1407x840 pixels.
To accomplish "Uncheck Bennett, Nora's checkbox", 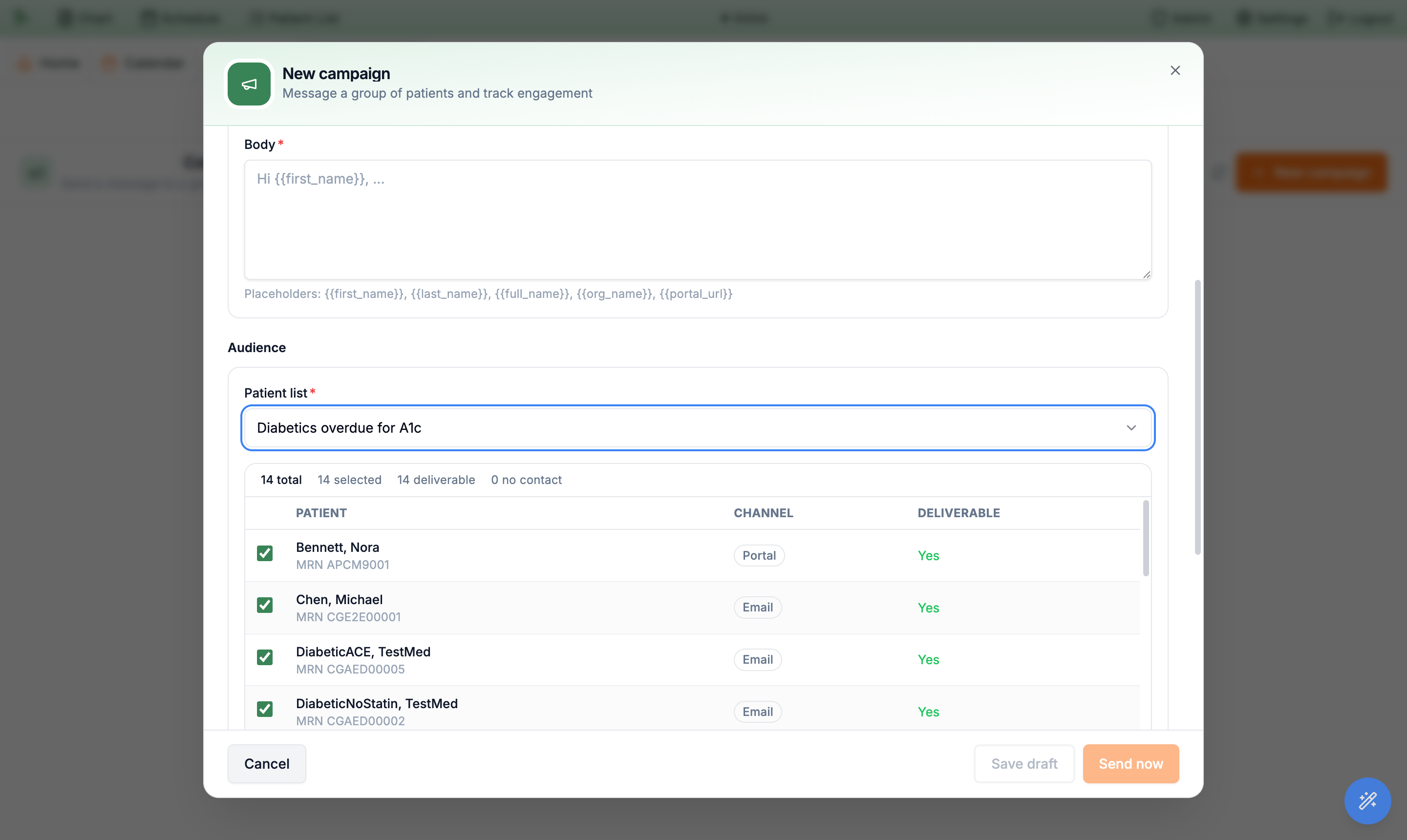I will (264, 553).
